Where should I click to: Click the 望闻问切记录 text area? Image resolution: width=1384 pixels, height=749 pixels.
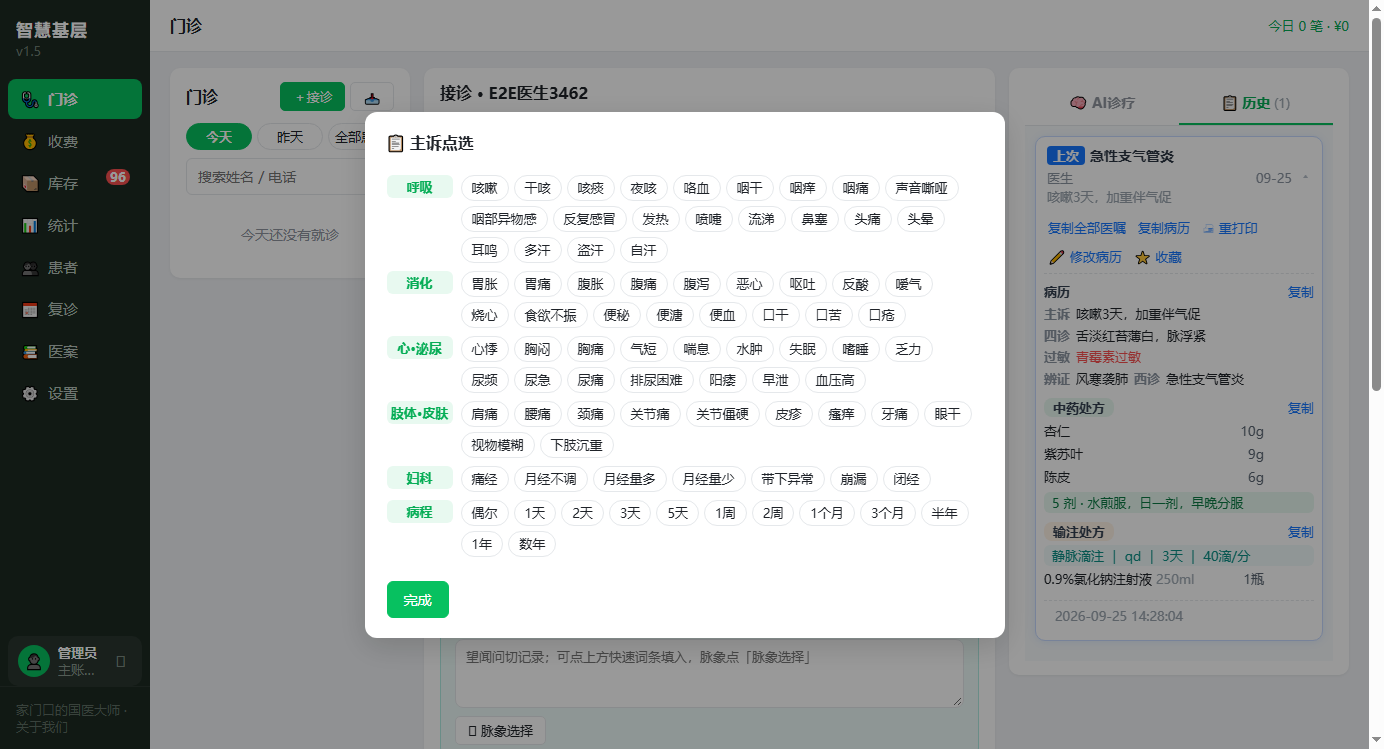[x=709, y=673]
